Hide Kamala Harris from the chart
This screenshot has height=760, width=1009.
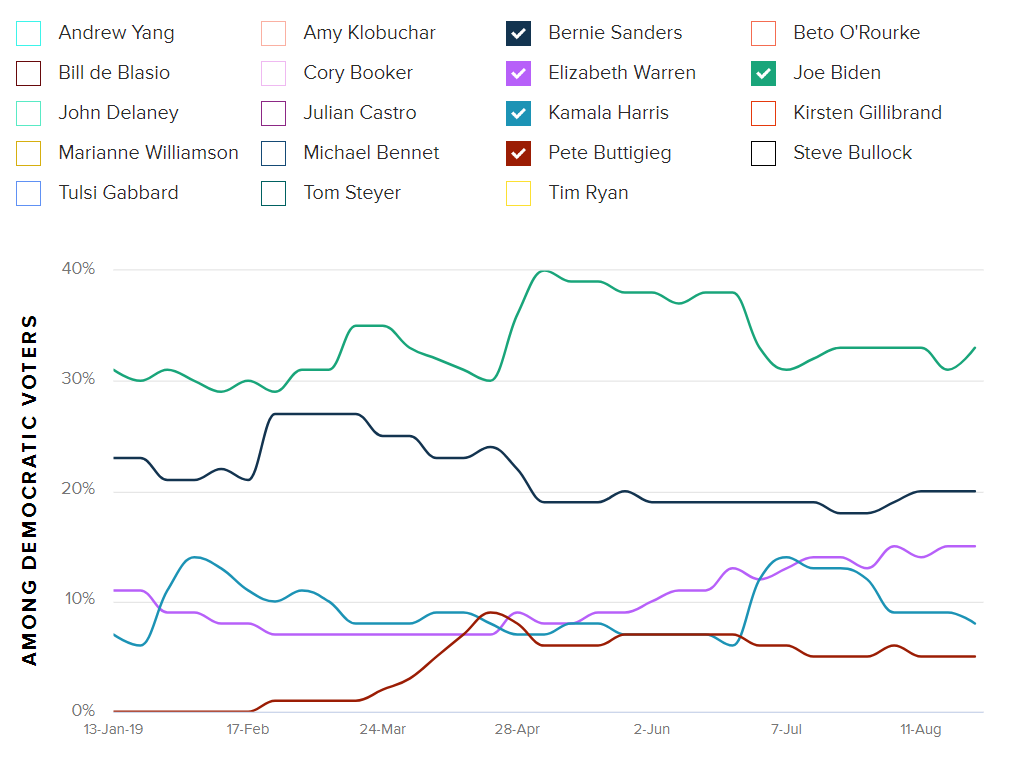pos(518,113)
